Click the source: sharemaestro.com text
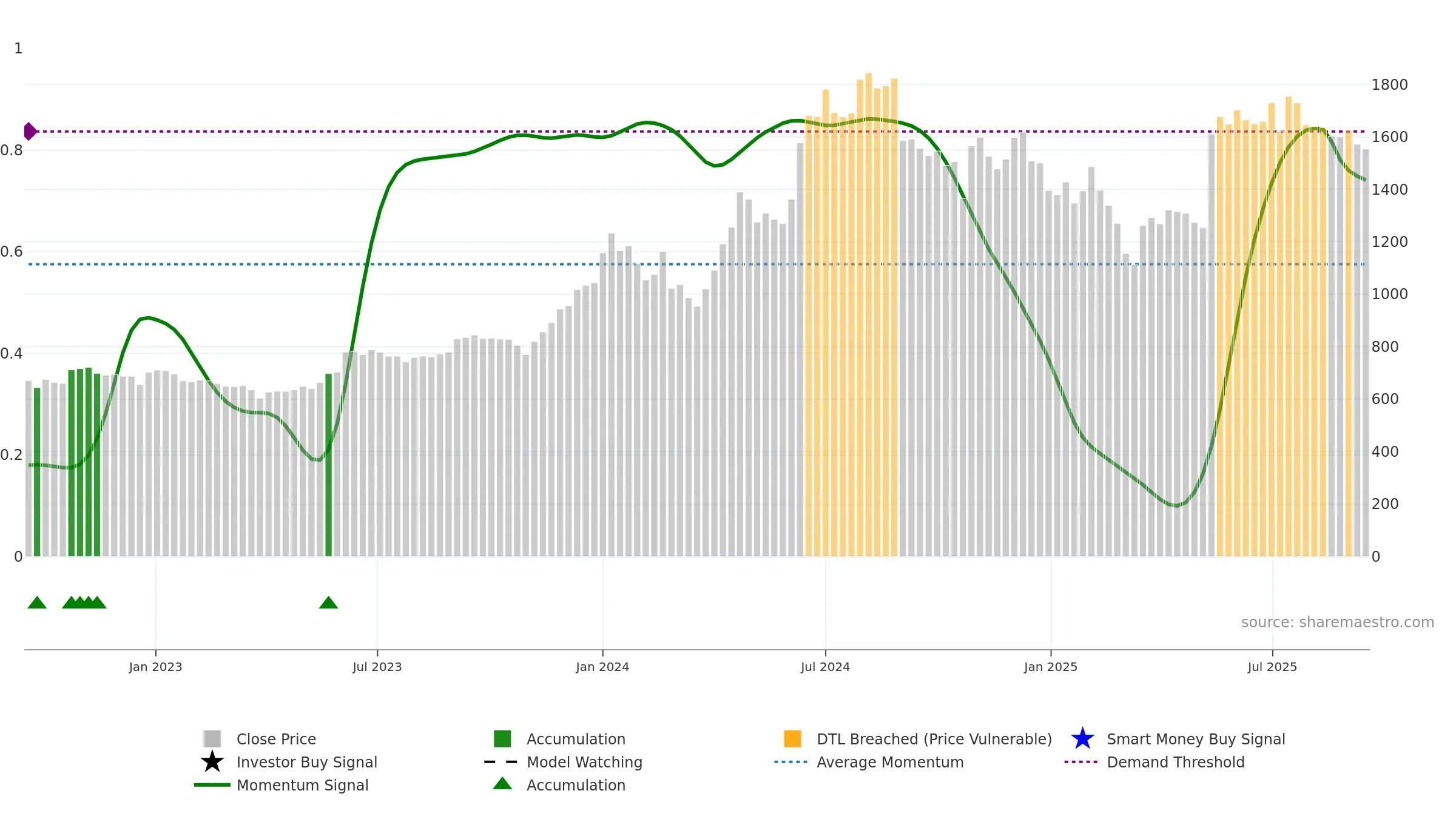 coord(1337,622)
